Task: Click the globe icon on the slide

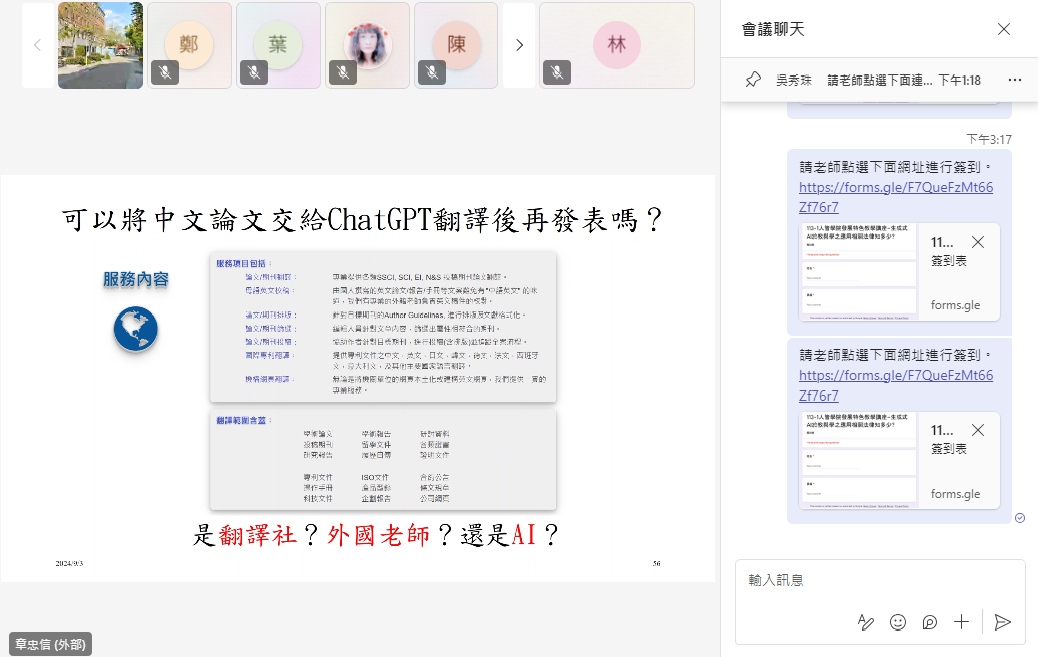Action: [x=136, y=328]
